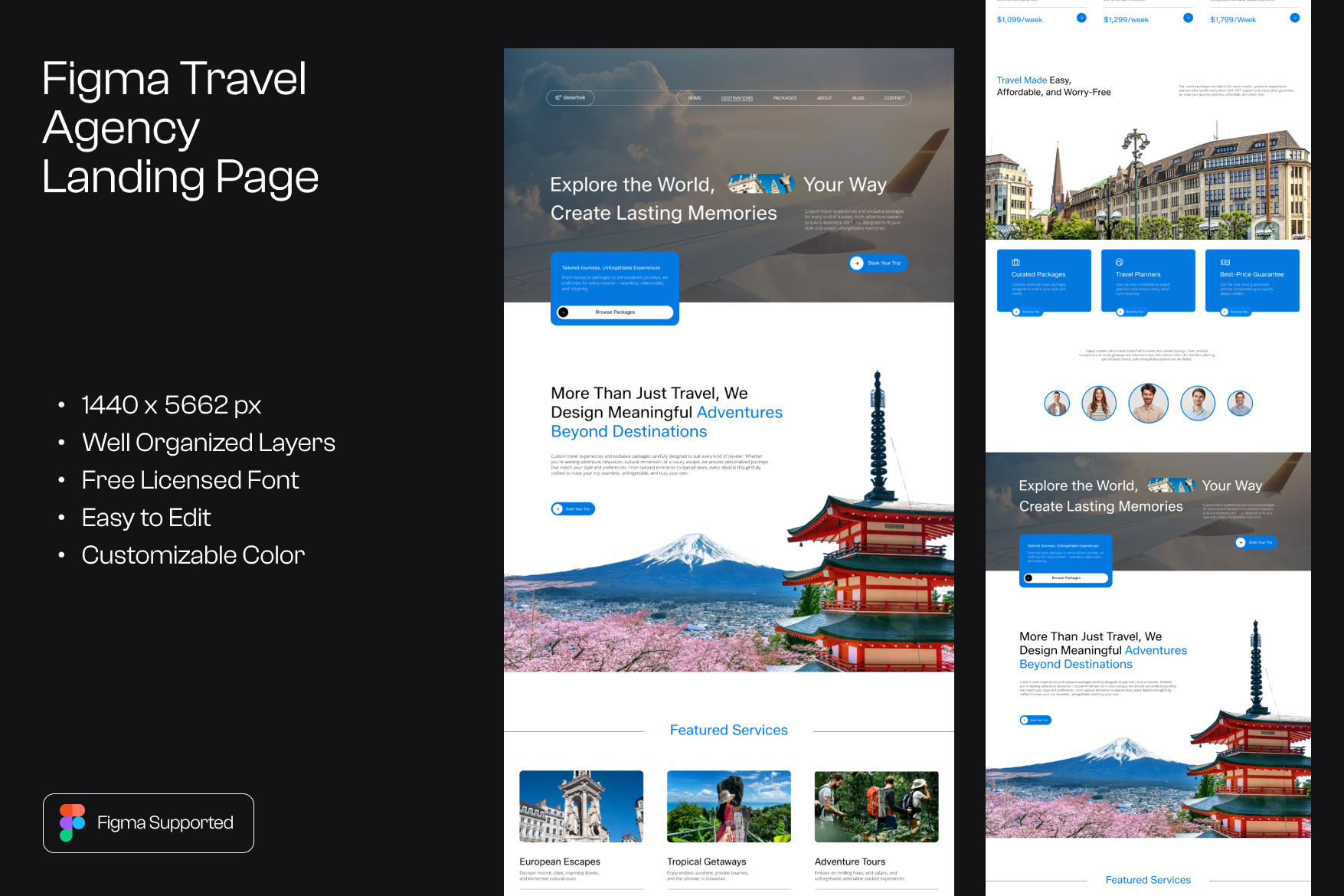Click the Curated Packages card icon
1344x896 pixels.
1016,262
